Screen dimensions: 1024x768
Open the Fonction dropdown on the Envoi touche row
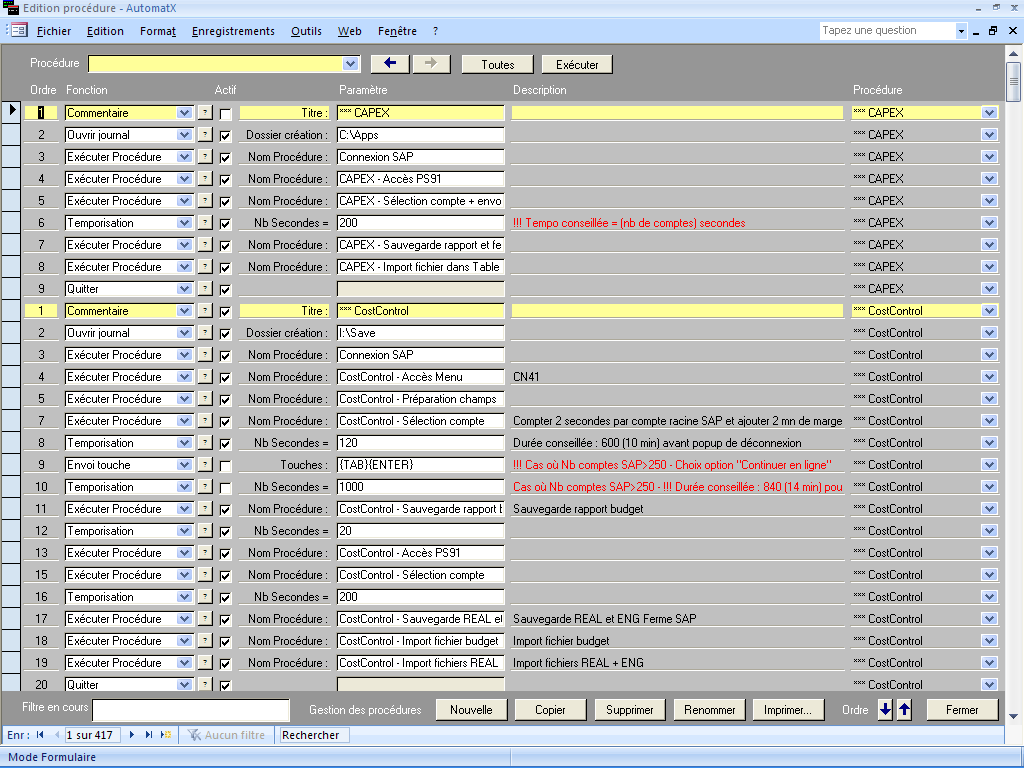(x=184, y=464)
